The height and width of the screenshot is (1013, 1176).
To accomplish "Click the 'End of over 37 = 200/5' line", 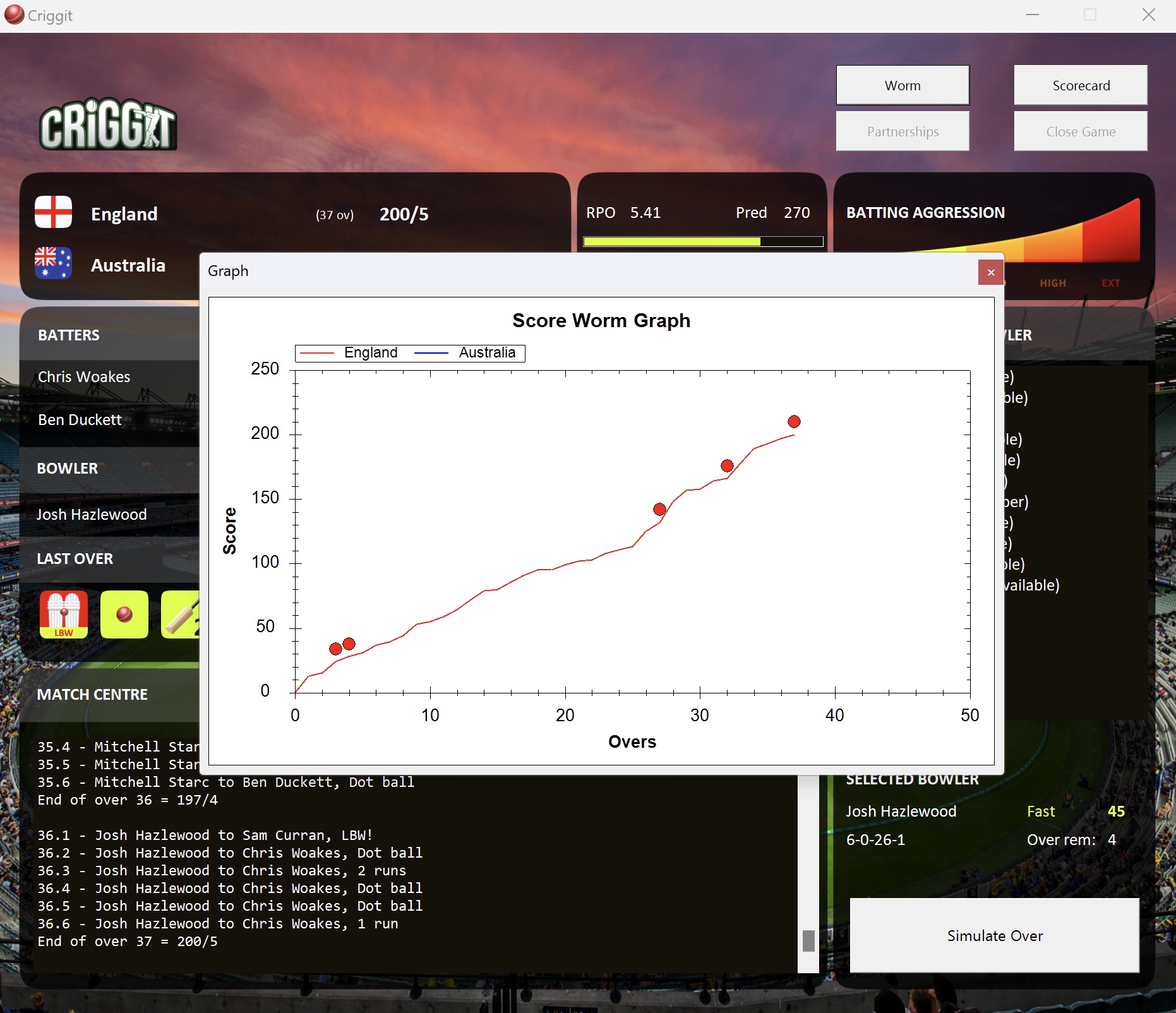I will 128,941.
